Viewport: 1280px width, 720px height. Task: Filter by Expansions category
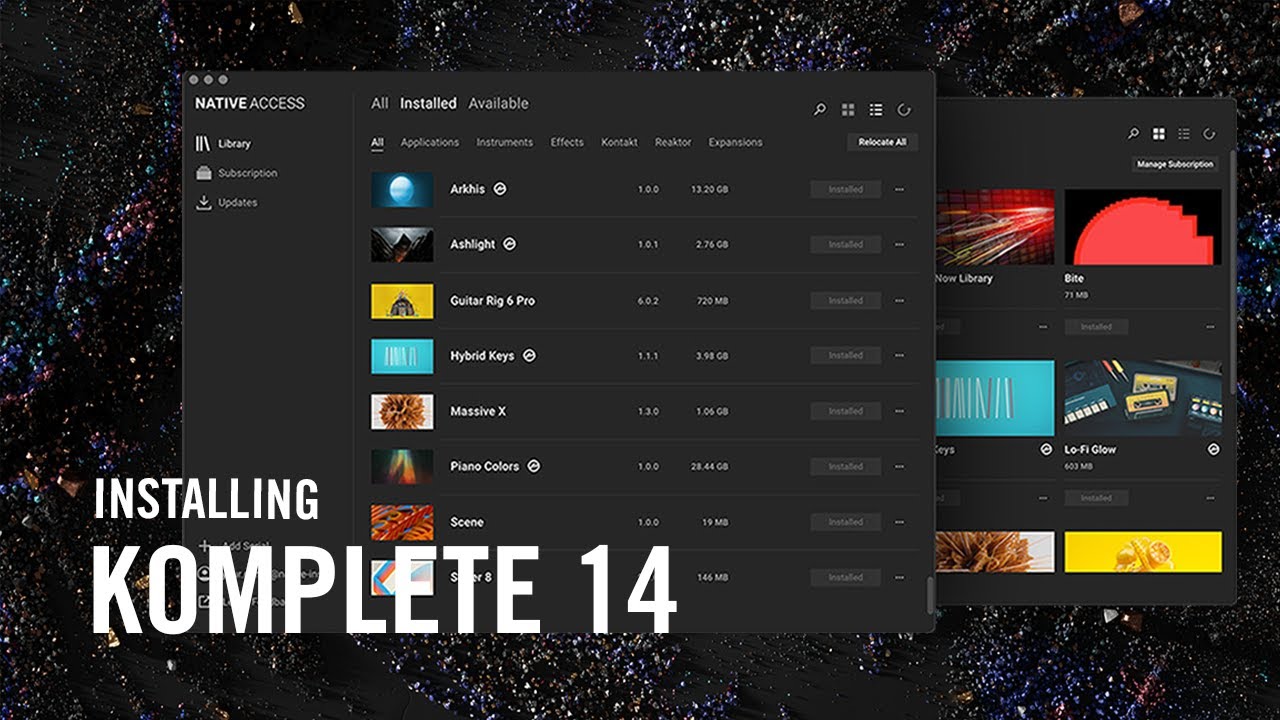[736, 142]
